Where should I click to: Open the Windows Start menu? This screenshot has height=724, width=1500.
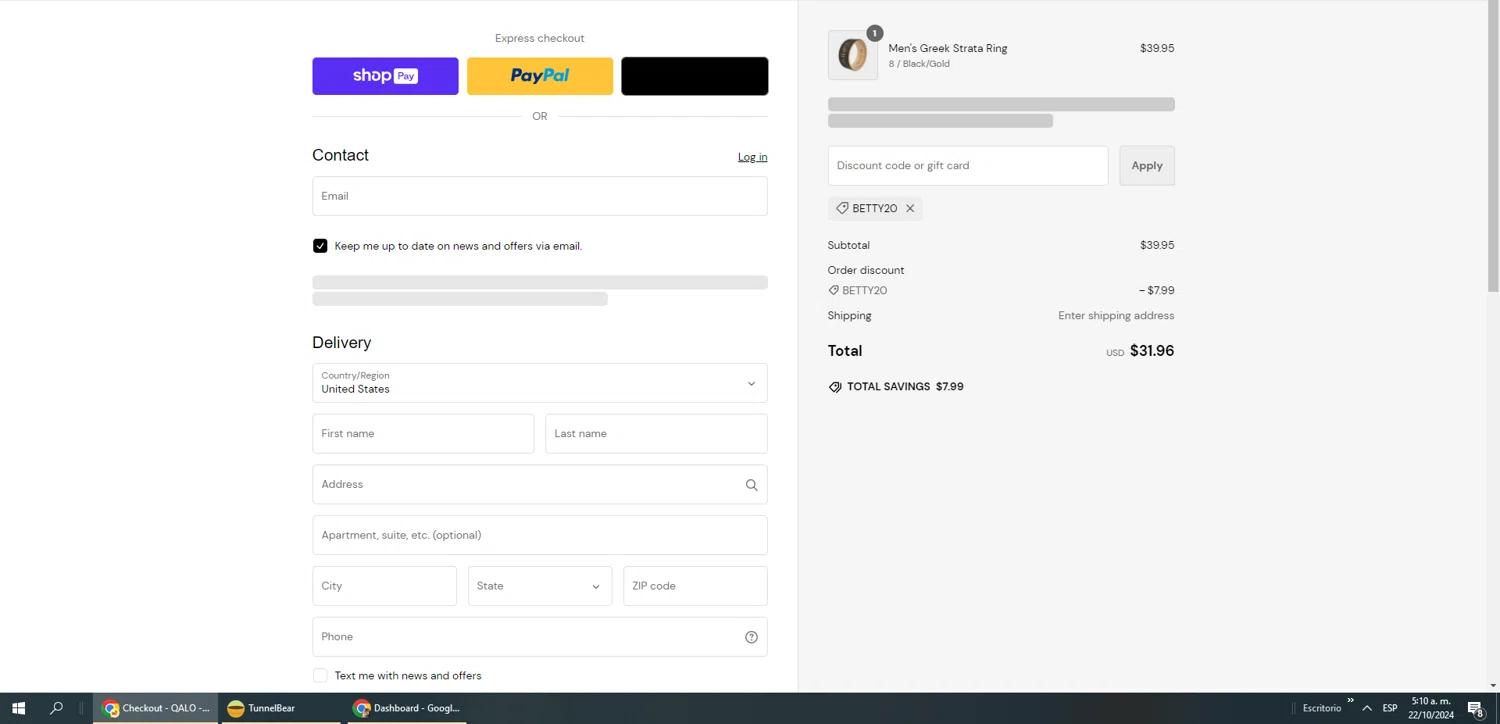coord(18,708)
